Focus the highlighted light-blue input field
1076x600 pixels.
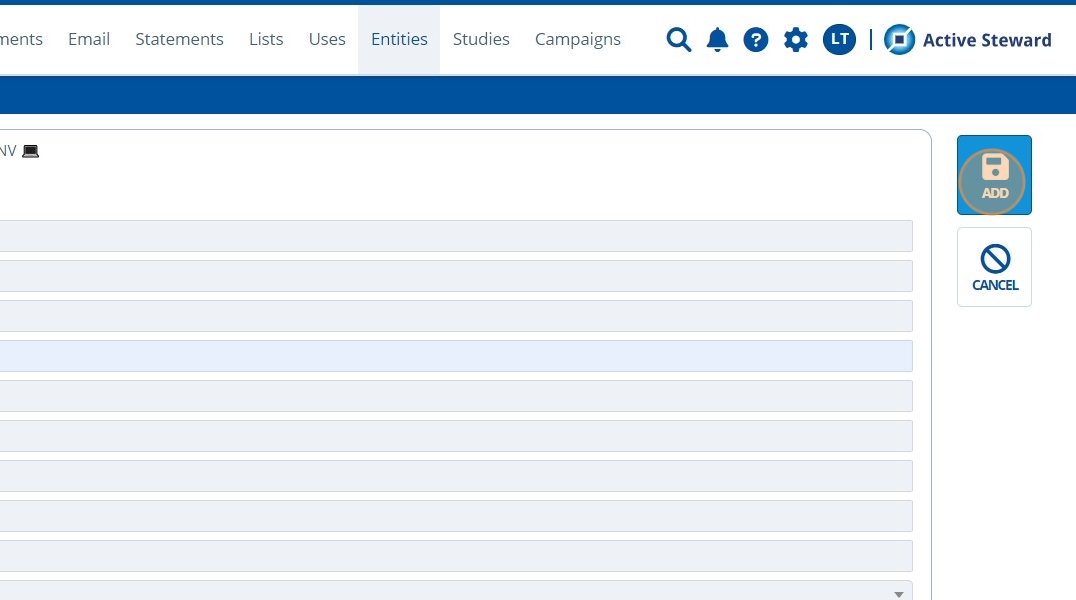pyautogui.click(x=456, y=356)
